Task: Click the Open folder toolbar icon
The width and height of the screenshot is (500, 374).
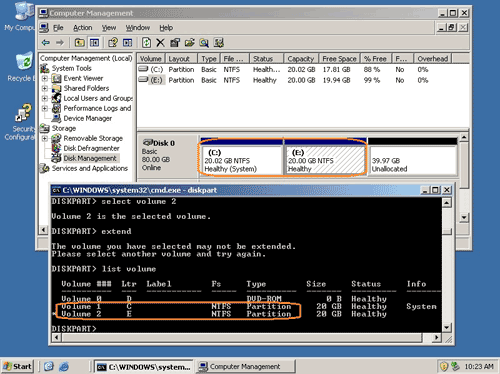Action: point(189,43)
